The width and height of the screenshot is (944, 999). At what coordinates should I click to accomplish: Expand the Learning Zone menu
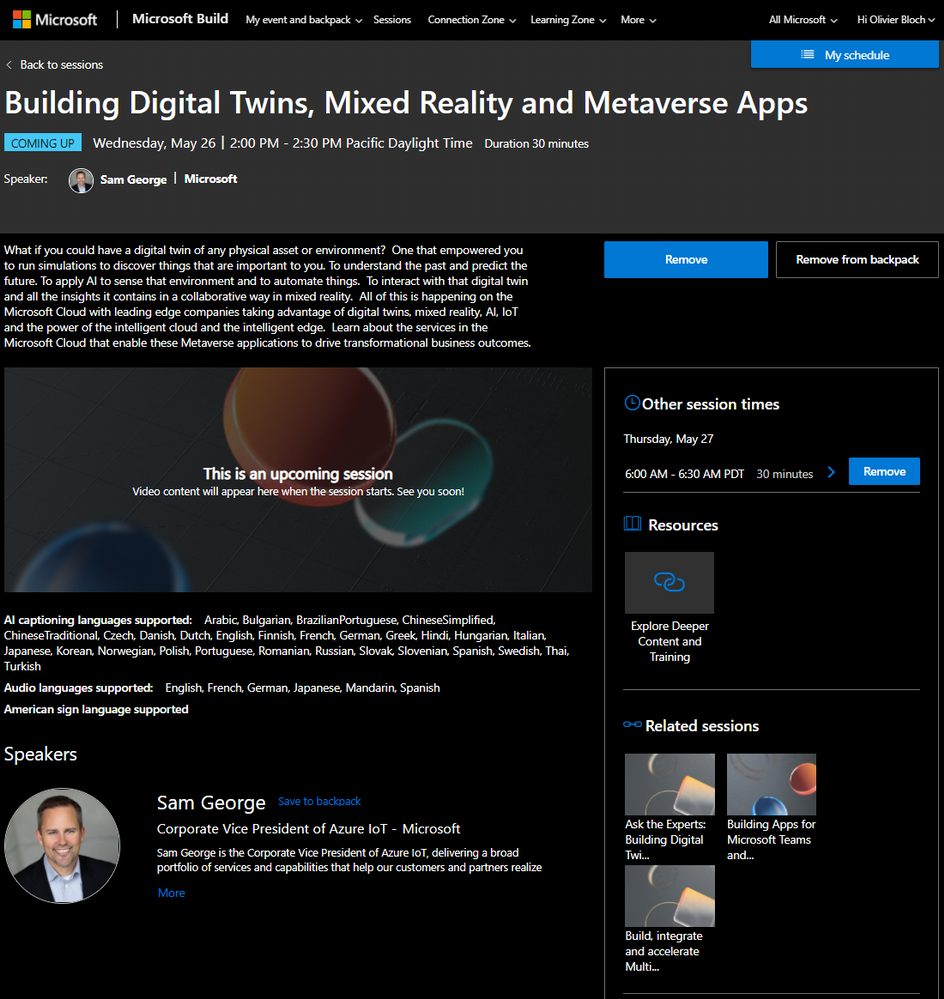pyautogui.click(x=568, y=20)
